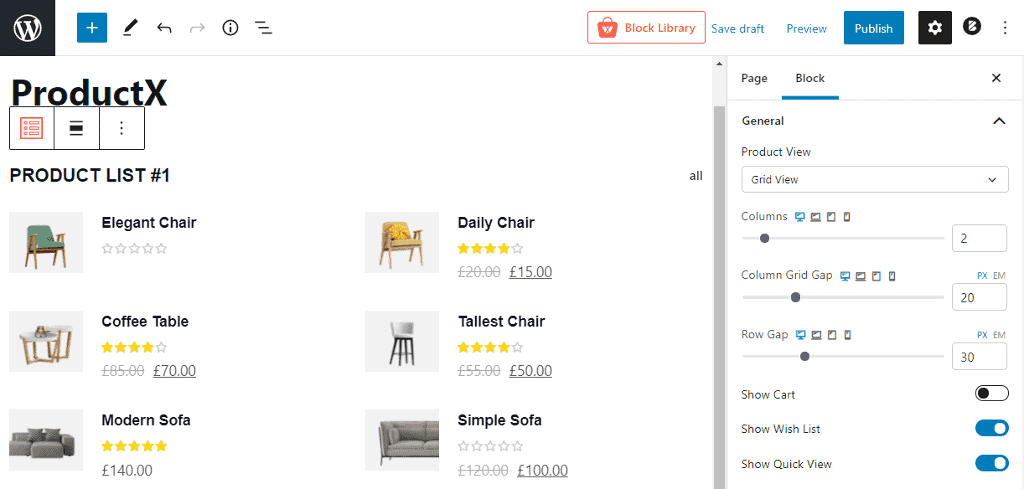Select the pencil Tools icon
The height and width of the screenshot is (489, 1024).
[x=130, y=28]
